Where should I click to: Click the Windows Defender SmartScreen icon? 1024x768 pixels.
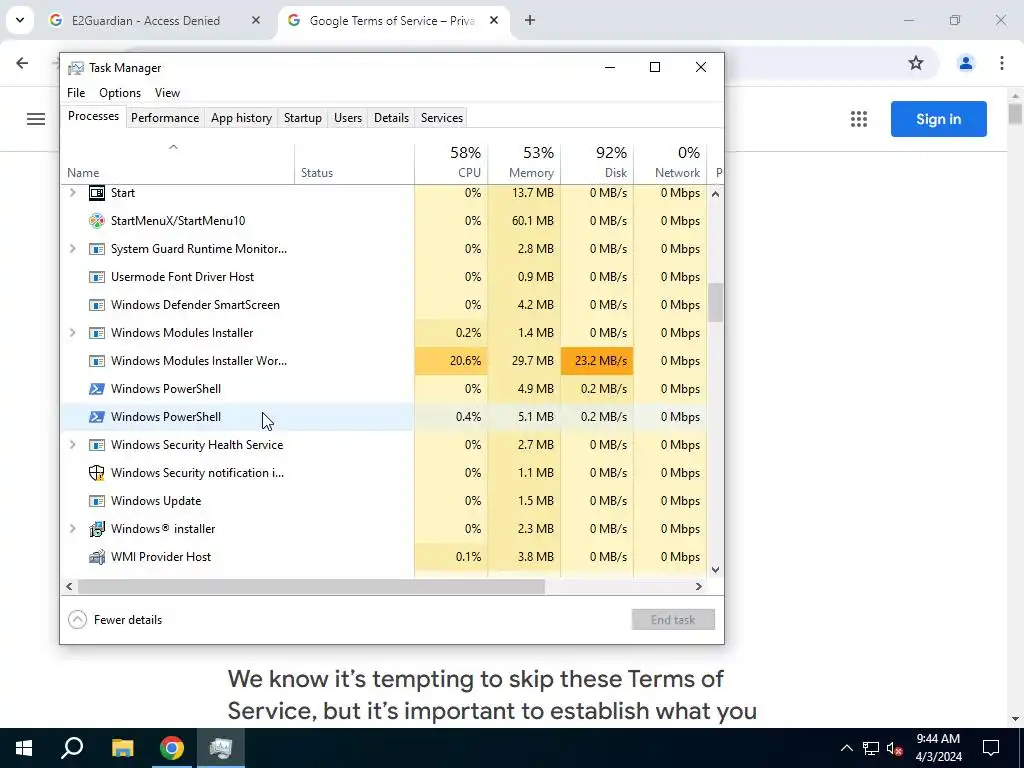[97, 305]
